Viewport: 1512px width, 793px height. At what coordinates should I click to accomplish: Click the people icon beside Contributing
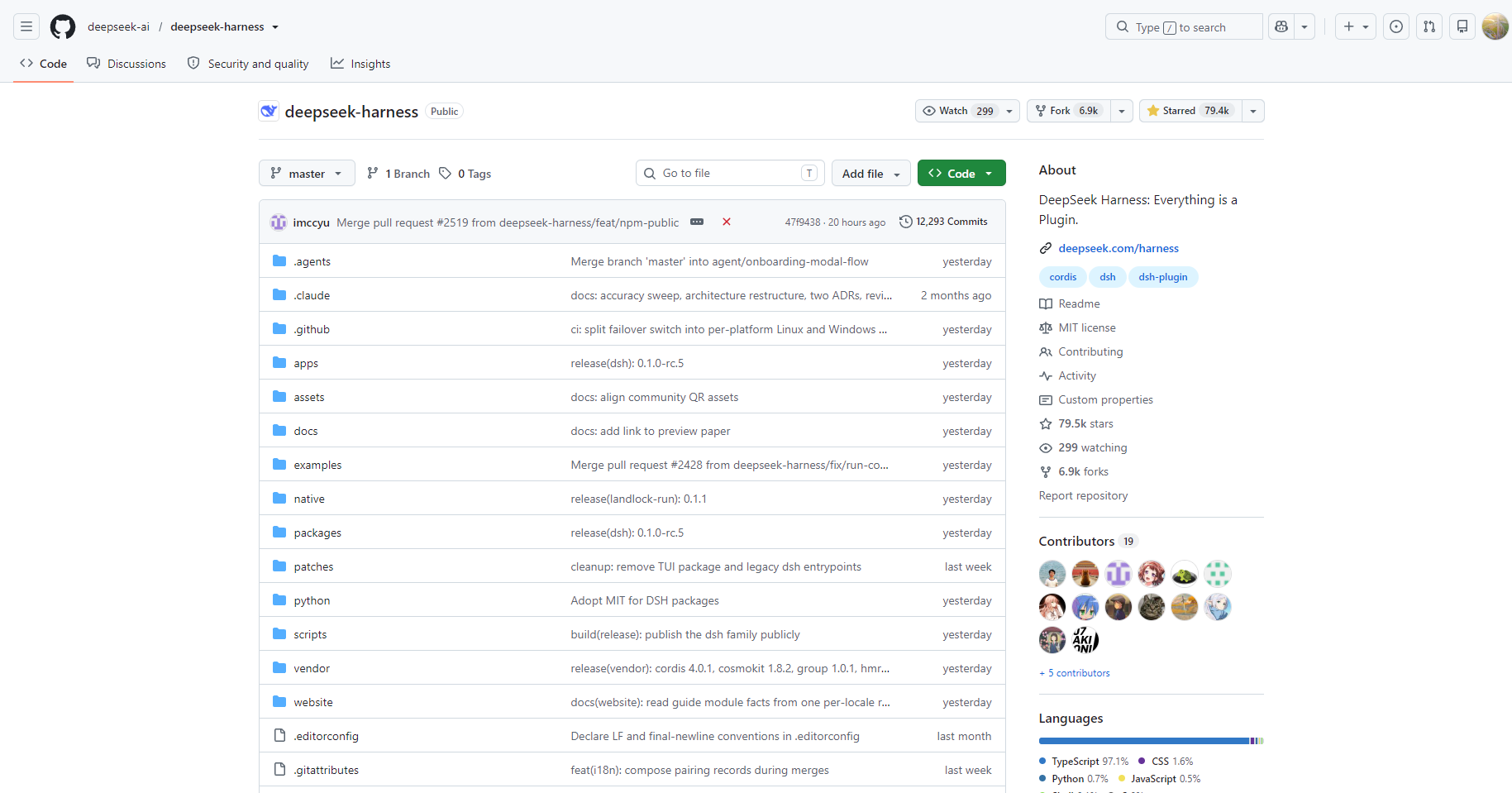[x=1046, y=351]
